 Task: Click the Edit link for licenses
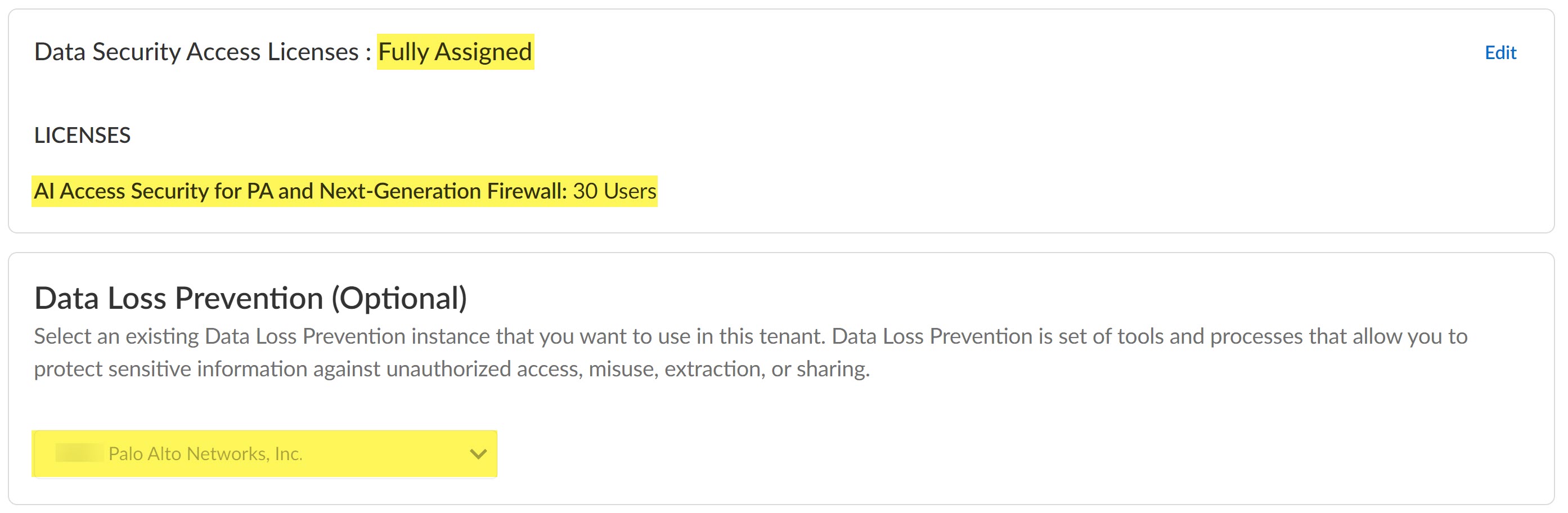point(1500,53)
